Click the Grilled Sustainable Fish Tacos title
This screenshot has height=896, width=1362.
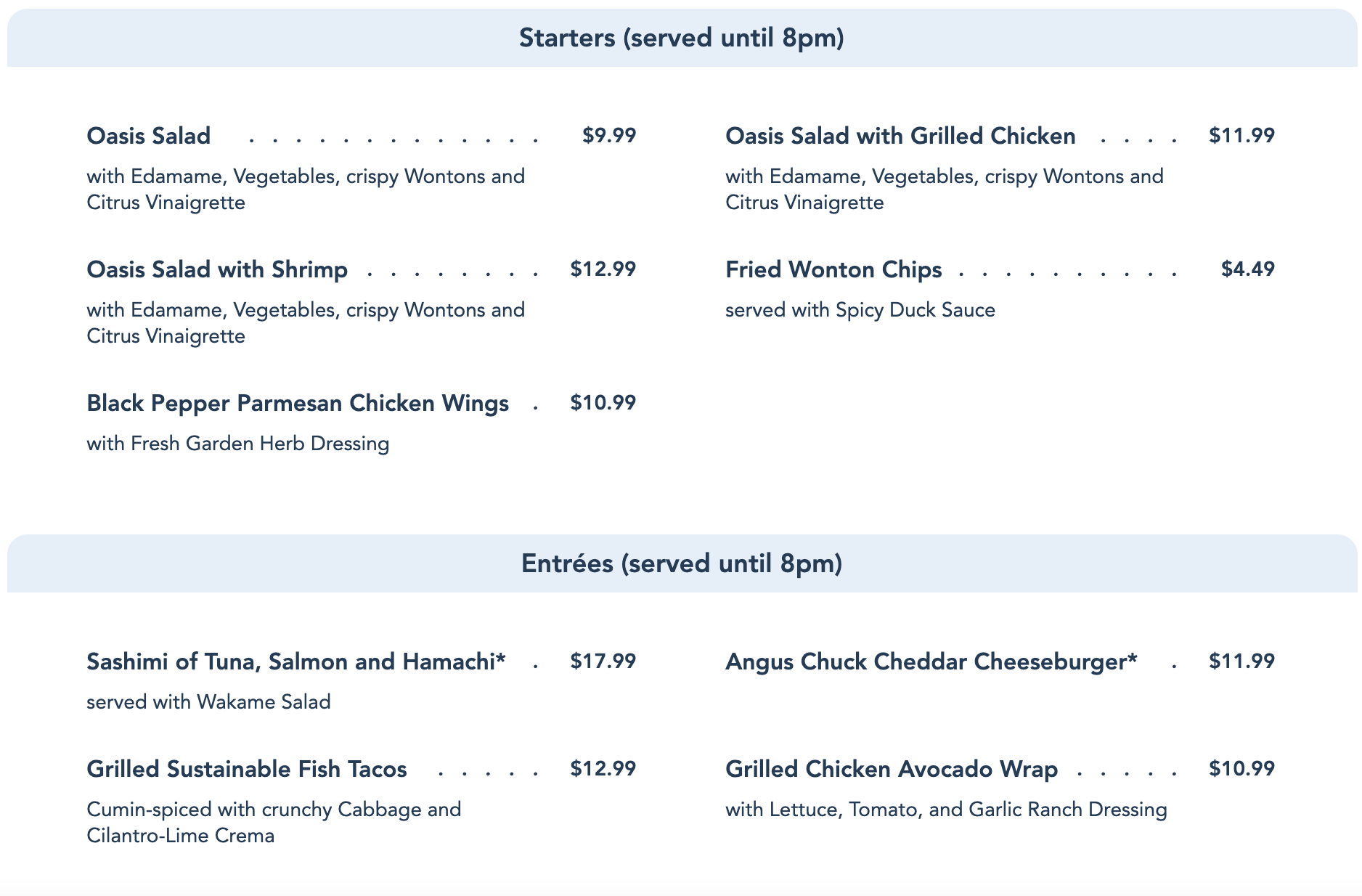click(247, 769)
